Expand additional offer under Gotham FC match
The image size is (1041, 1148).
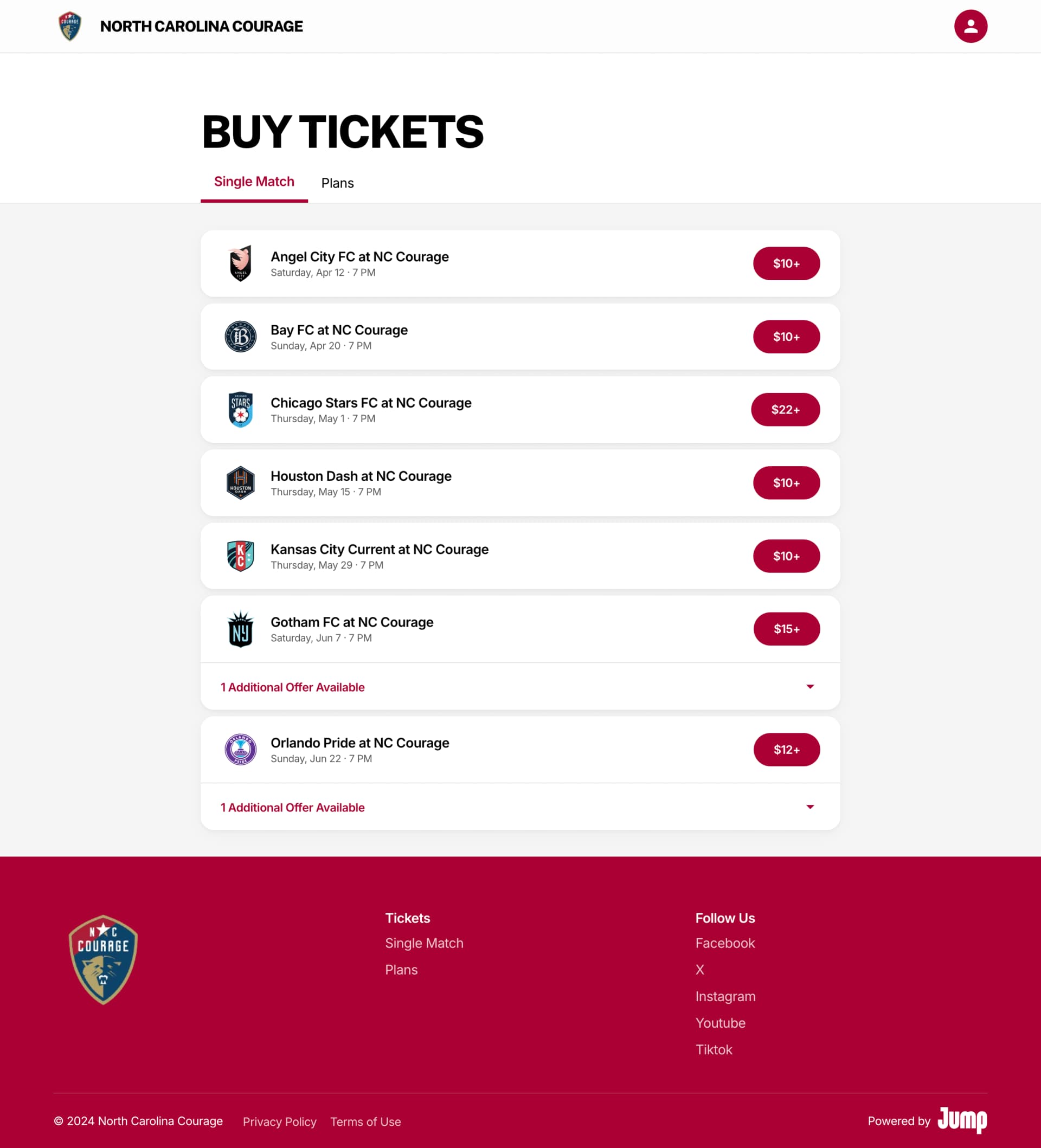pyautogui.click(x=809, y=687)
